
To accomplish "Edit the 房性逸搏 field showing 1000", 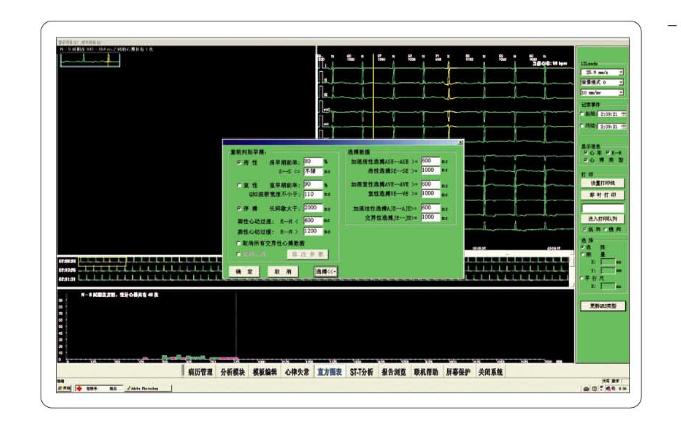I will pyautogui.click(x=430, y=171).
